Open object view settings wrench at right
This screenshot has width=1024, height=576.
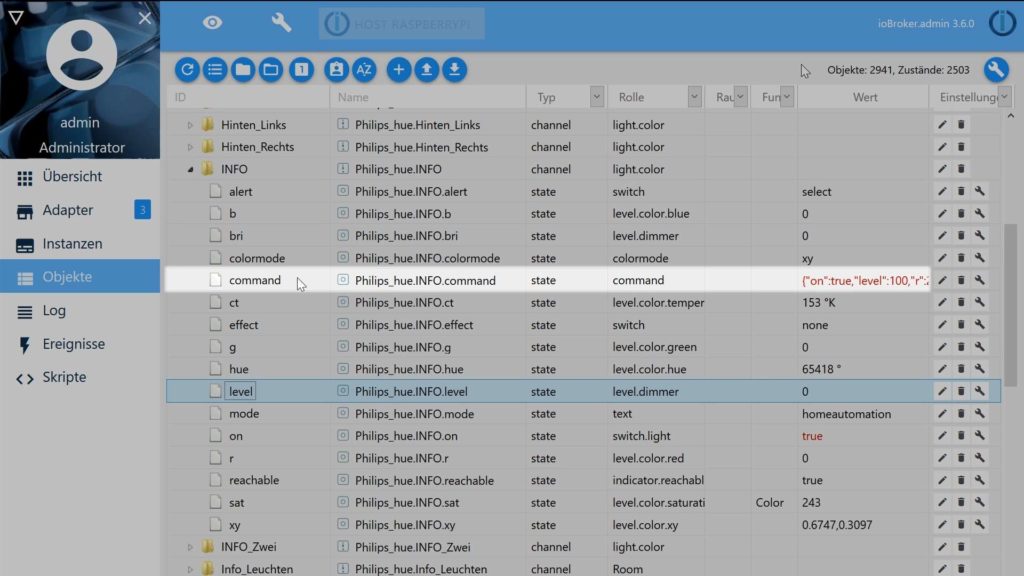click(x=996, y=70)
